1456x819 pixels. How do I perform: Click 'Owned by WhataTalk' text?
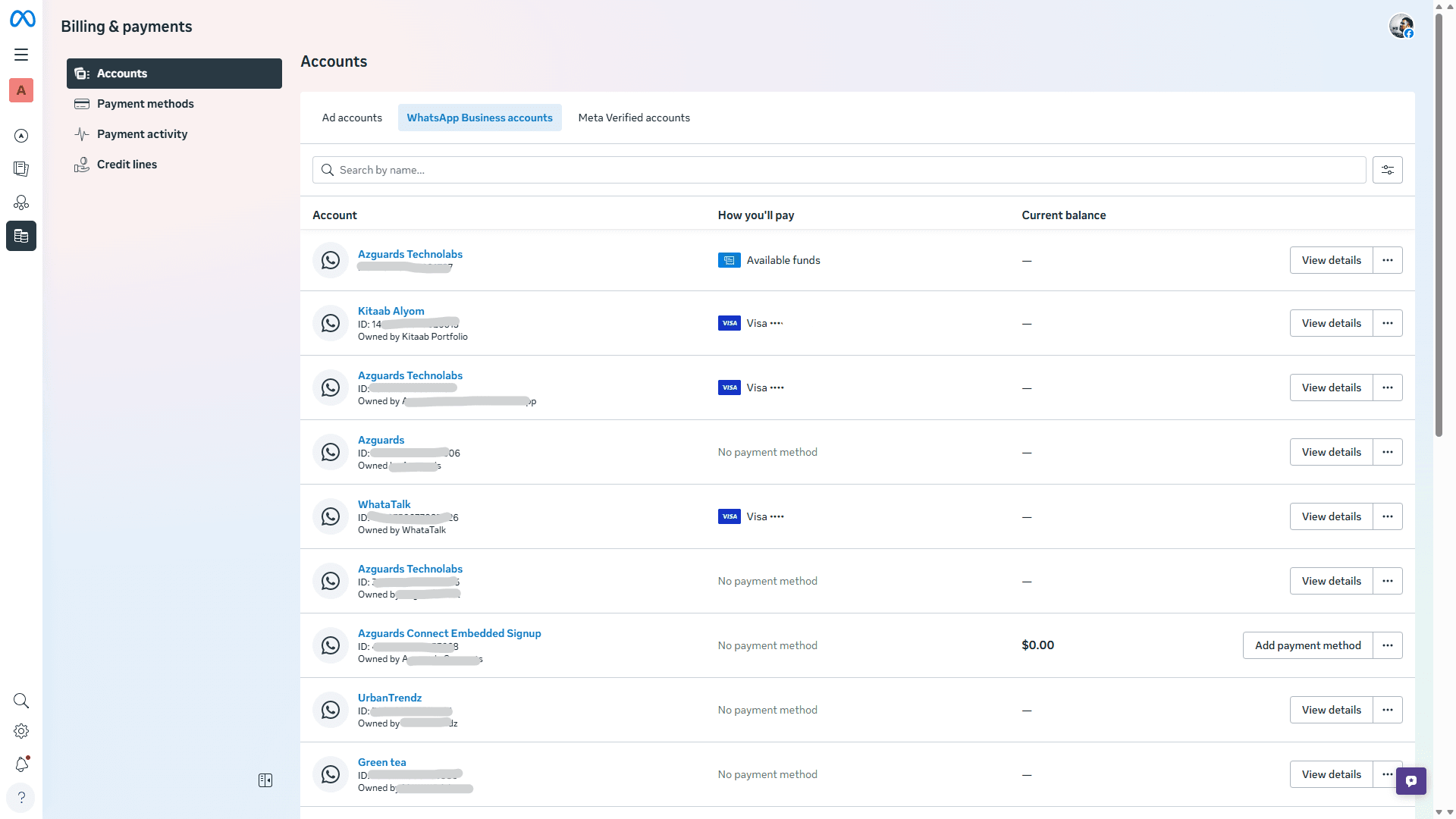coord(402,530)
